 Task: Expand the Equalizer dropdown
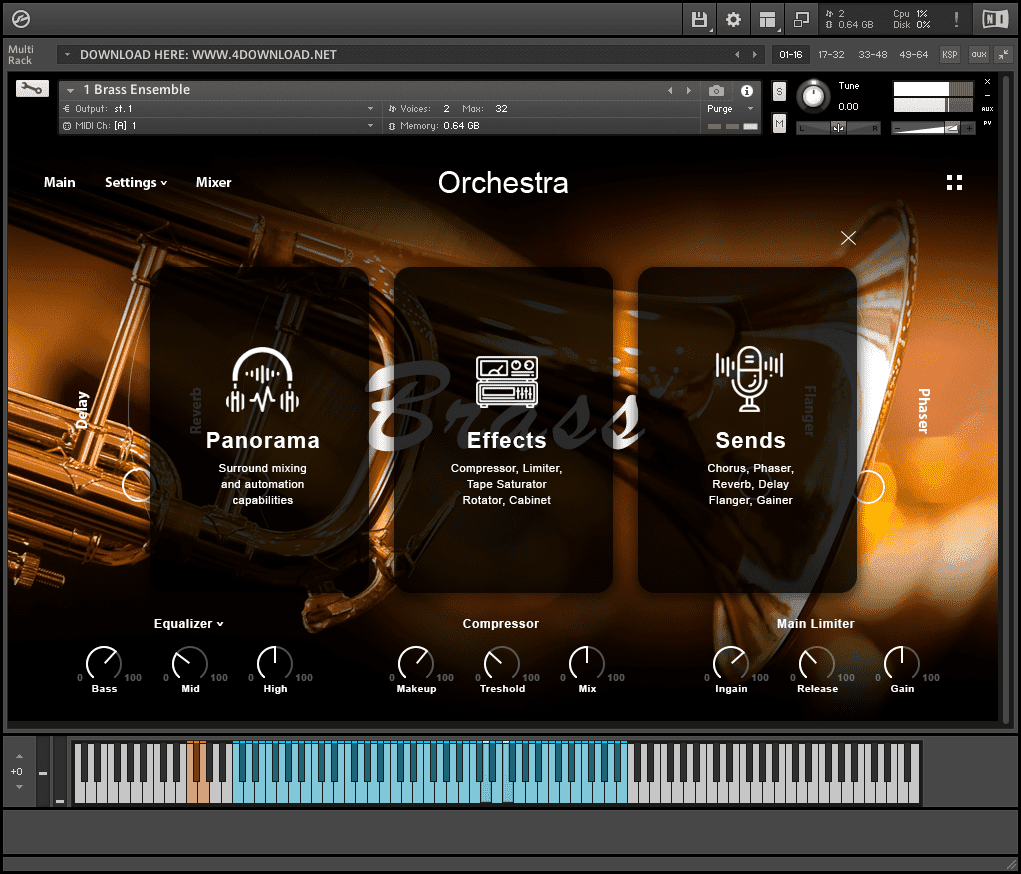click(188, 623)
